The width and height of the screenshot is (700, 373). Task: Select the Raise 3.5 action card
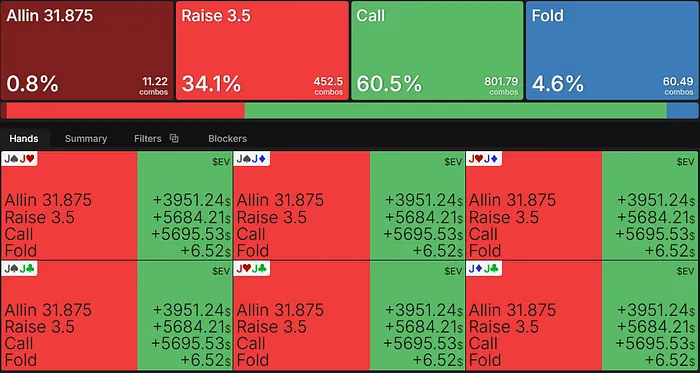[x=262, y=50]
